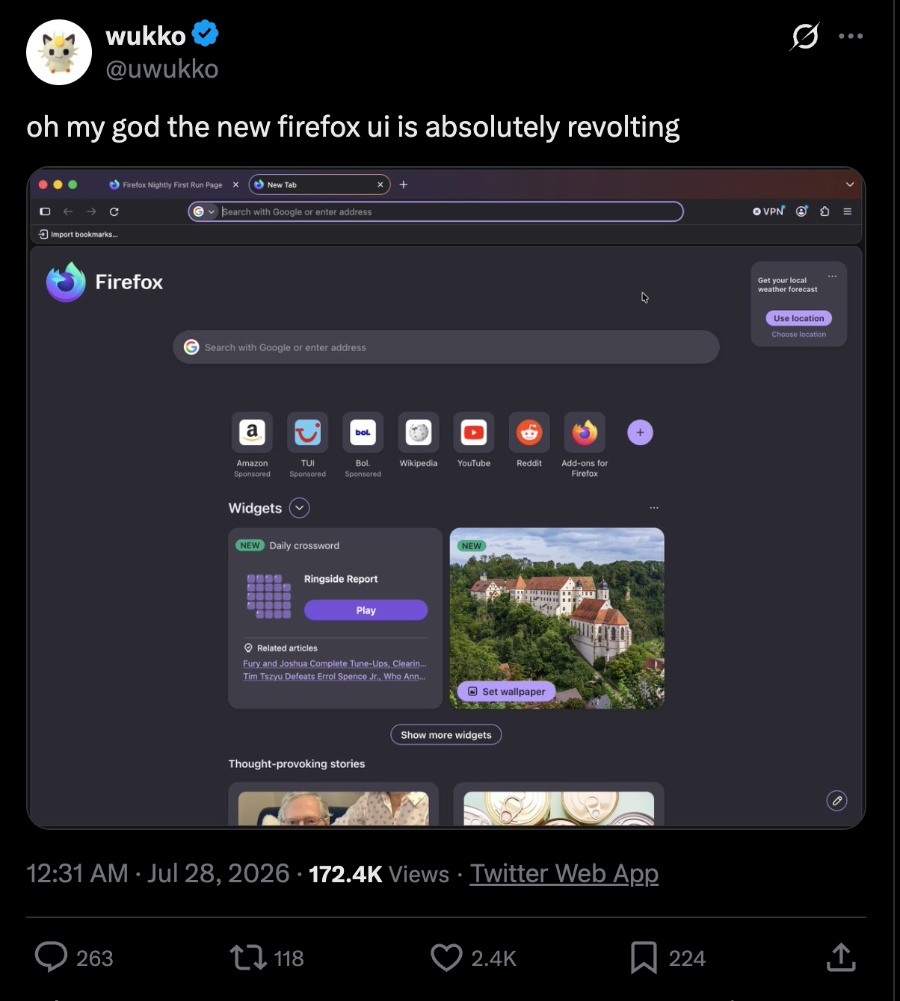The width and height of the screenshot is (900, 1001).
Task: Click the wukko display name
Action: tap(146, 36)
